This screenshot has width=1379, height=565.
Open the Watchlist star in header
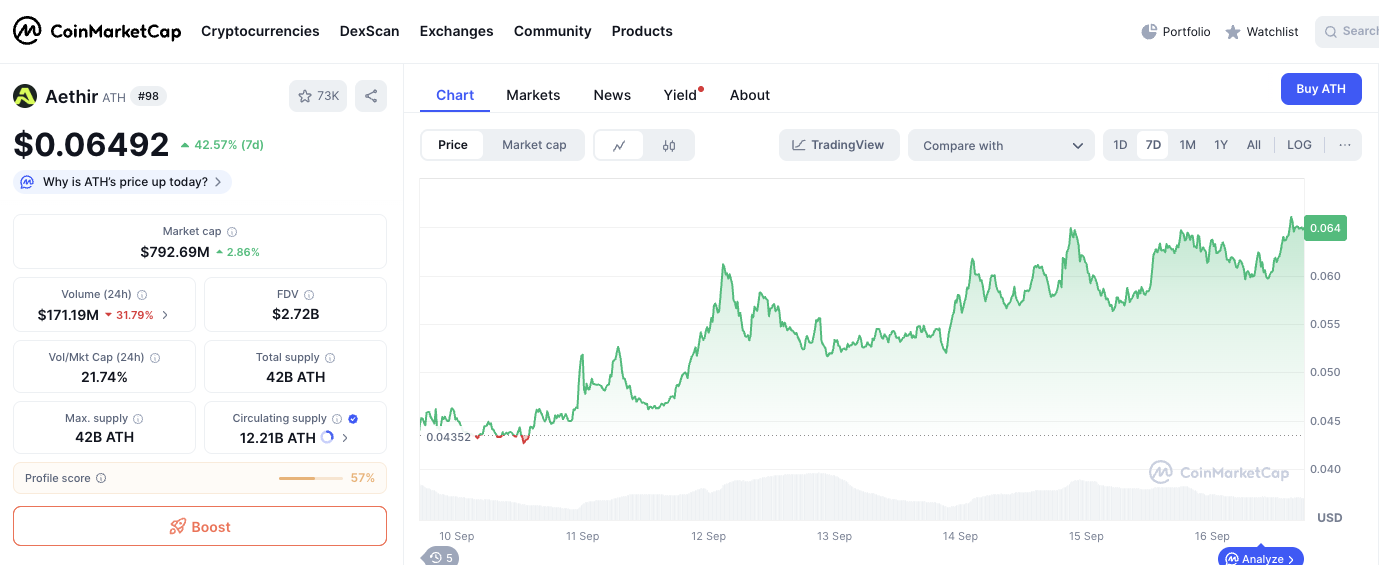tap(1233, 32)
